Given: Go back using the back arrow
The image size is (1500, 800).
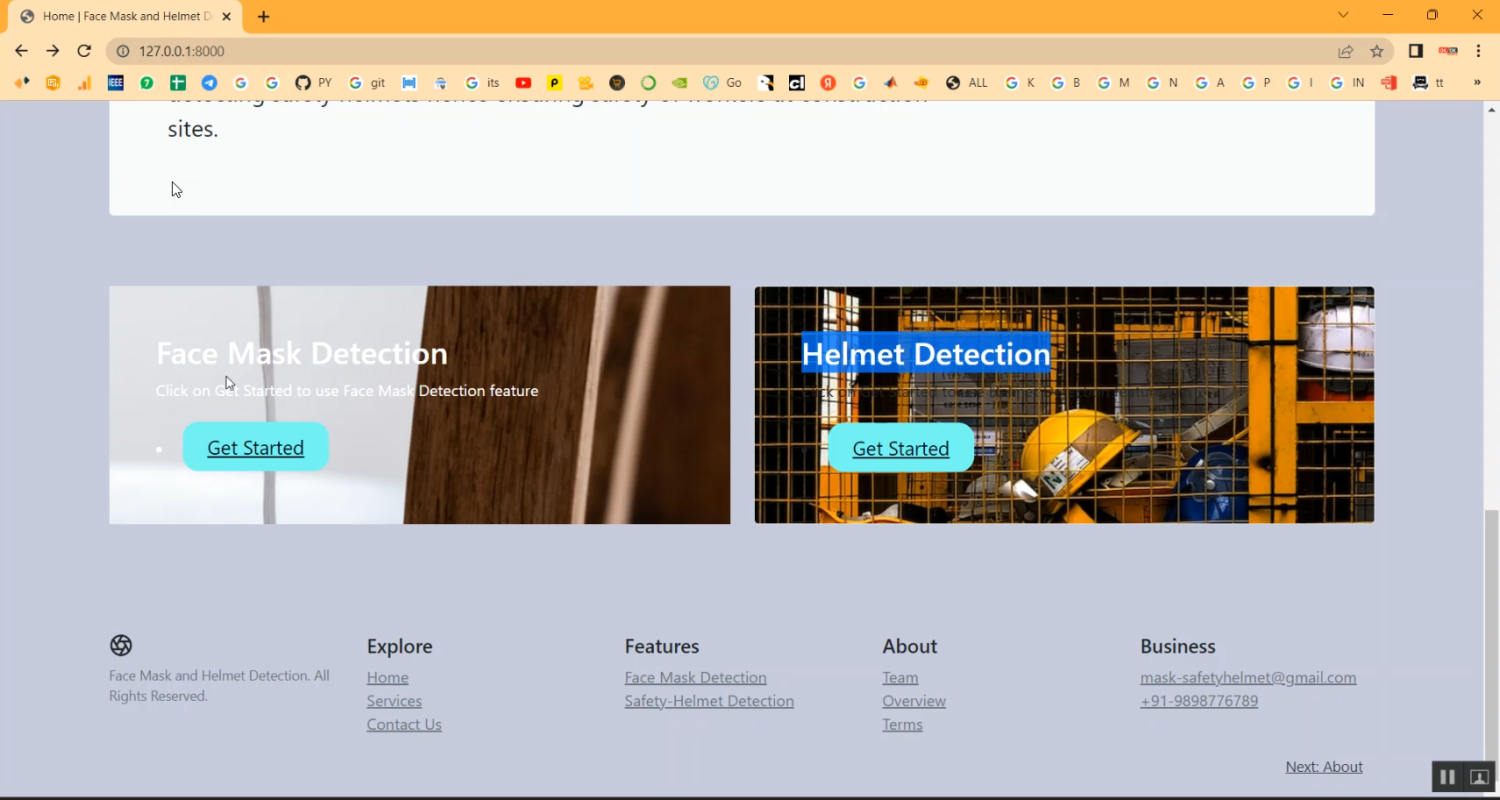Looking at the screenshot, I should 21,51.
